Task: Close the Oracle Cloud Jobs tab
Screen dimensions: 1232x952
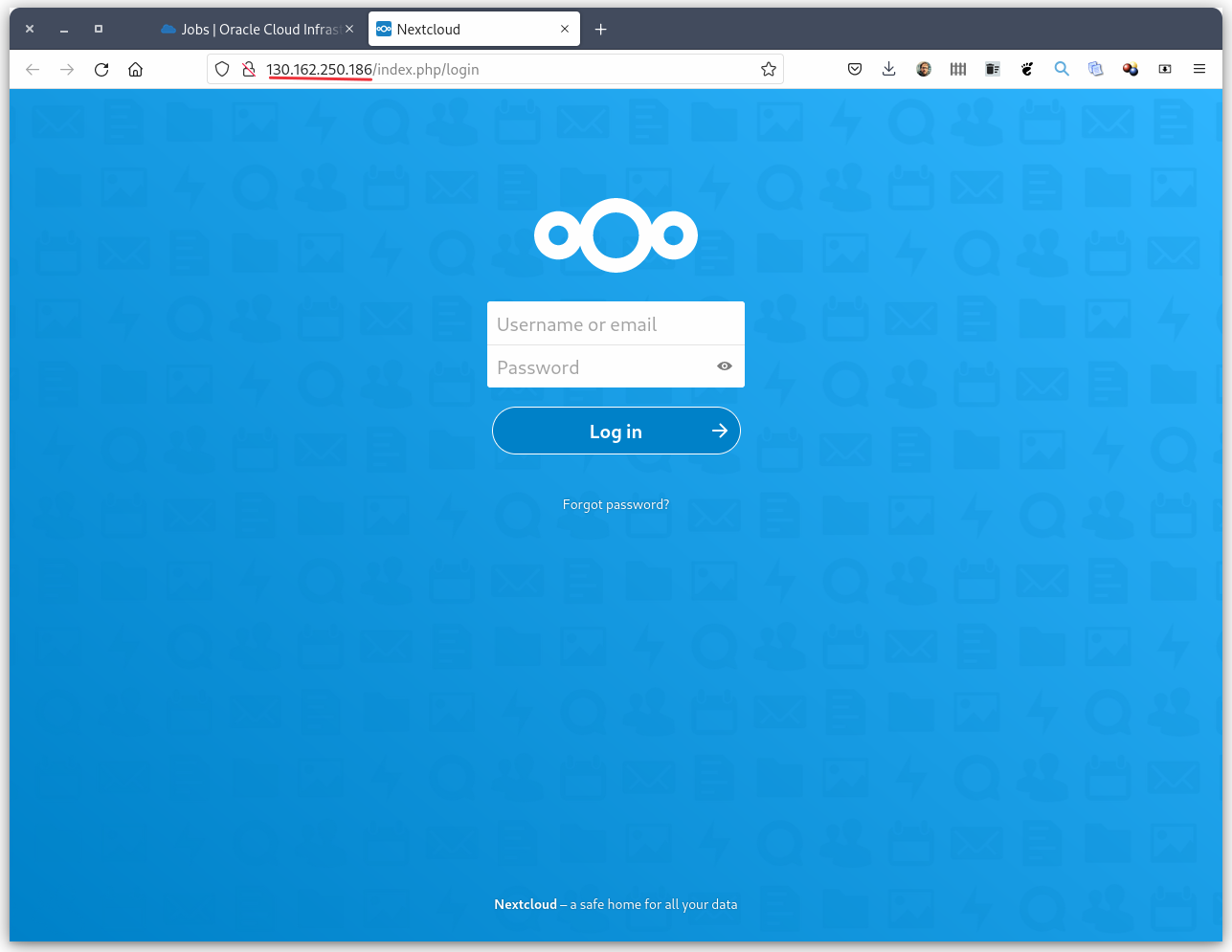Action: pos(349,29)
